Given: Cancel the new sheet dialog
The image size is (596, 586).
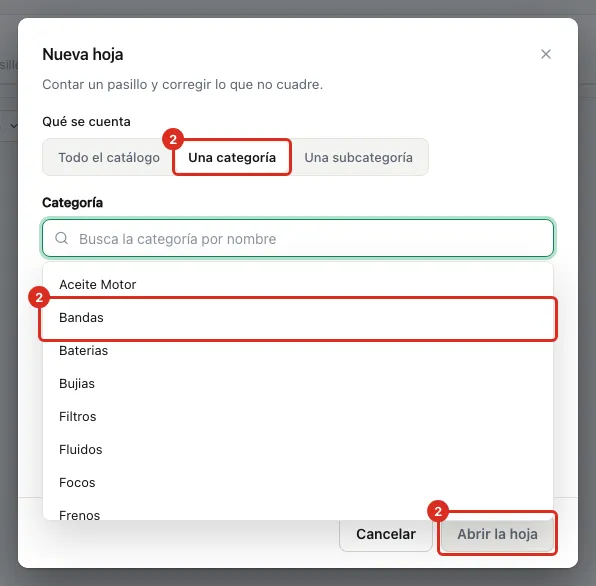Looking at the screenshot, I should 386,534.
